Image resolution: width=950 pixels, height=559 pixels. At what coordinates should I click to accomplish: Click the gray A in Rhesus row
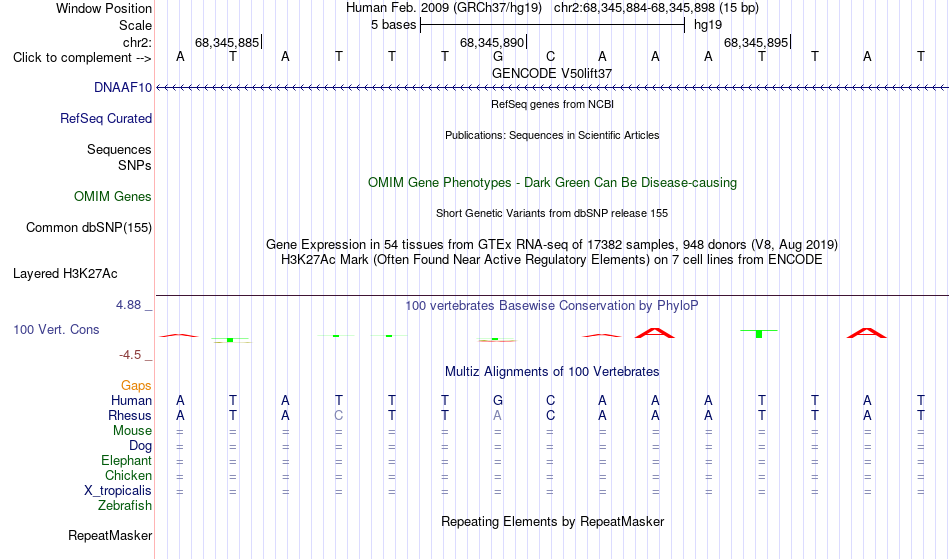pyautogui.click(x=497, y=416)
